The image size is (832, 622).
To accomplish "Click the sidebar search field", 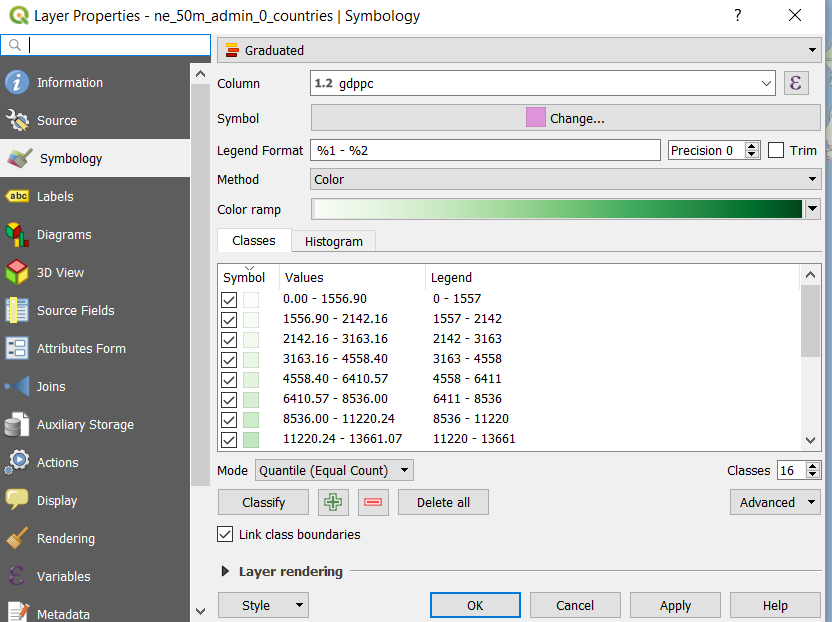I will coord(106,45).
